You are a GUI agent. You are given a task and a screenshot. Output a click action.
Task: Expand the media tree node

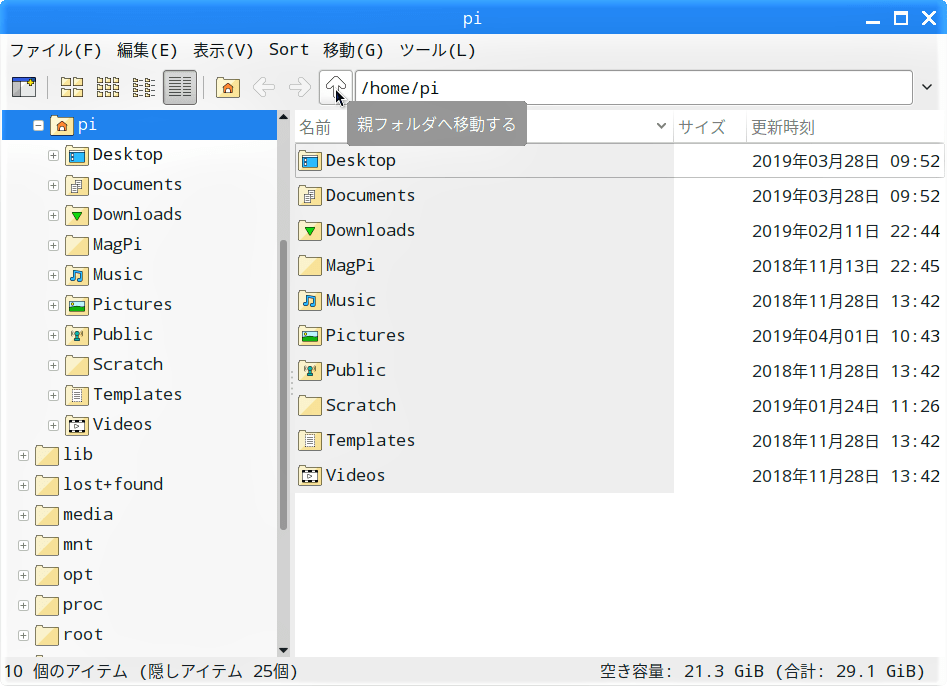pos(24,516)
